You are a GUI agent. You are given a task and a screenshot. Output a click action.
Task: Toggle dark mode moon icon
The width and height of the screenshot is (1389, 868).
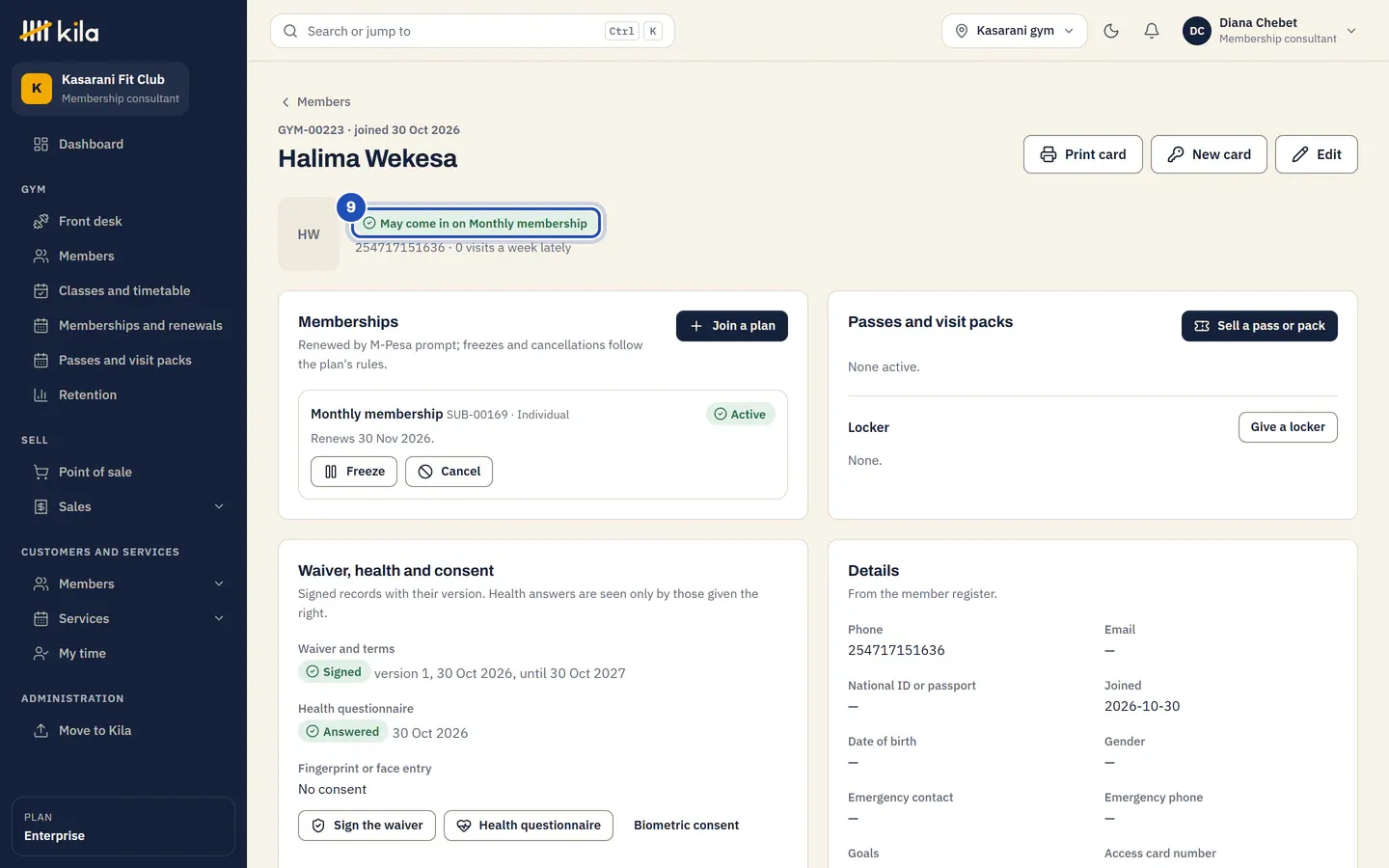tap(1111, 31)
